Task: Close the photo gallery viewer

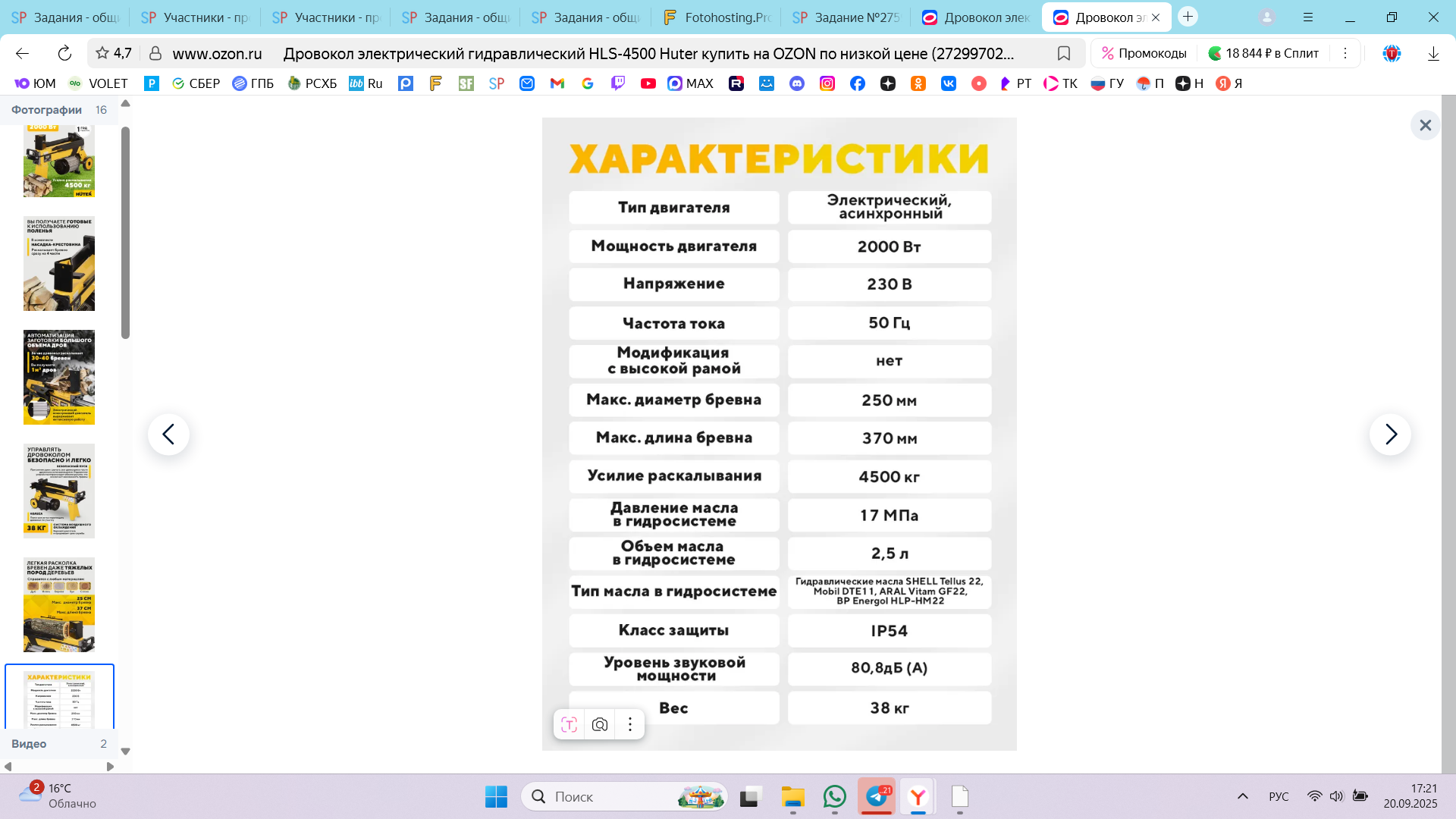Action: tap(1425, 125)
